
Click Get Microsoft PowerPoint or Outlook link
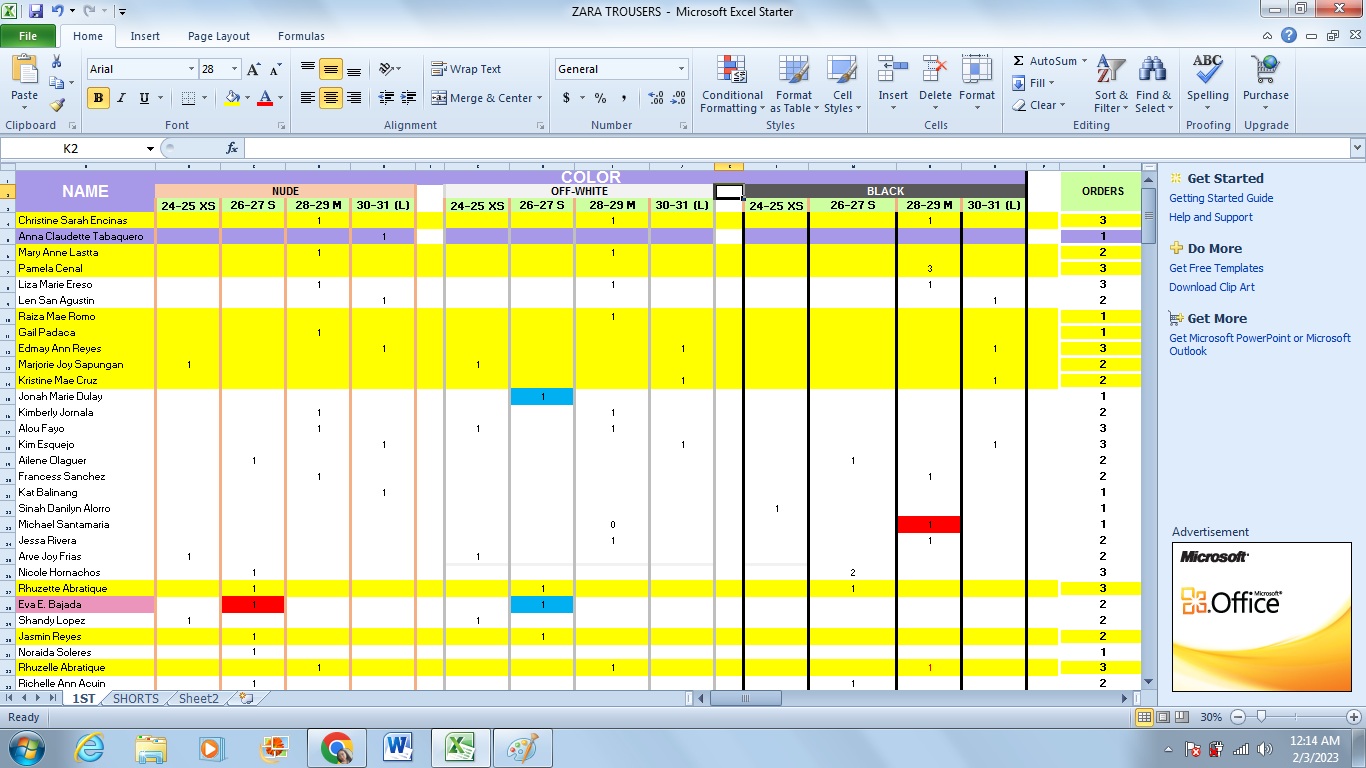1260,344
